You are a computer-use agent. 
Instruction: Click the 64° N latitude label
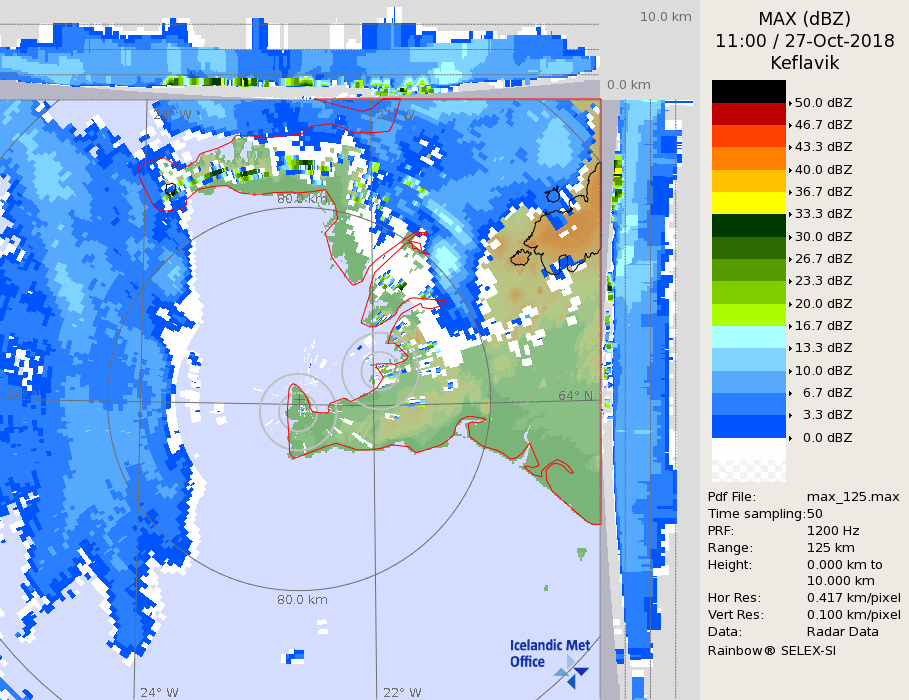(575, 396)
